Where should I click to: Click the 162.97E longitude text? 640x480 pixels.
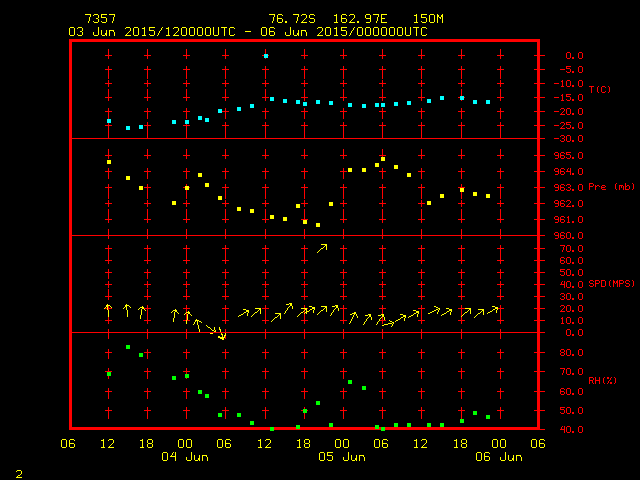coord(363,19)
